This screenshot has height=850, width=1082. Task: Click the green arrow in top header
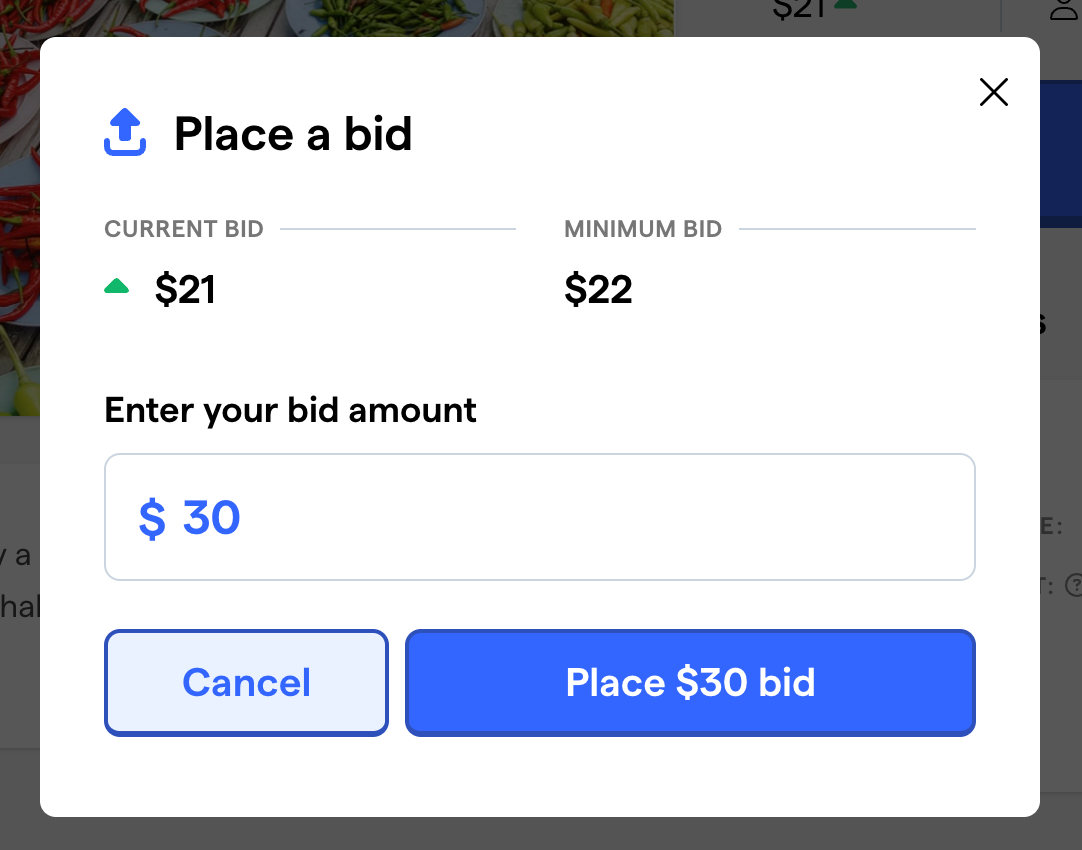(845, 4)
